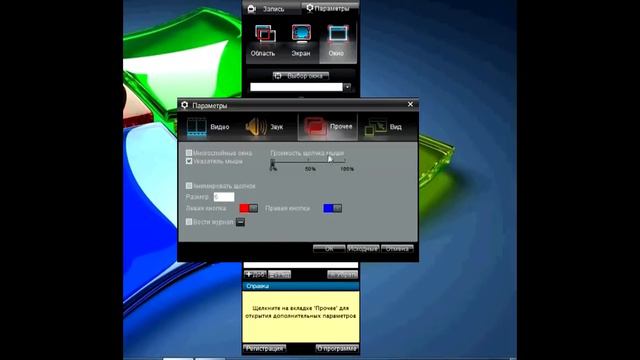
Task: Switch to the Запись tab in recorder
Action: tap(271, 9)
